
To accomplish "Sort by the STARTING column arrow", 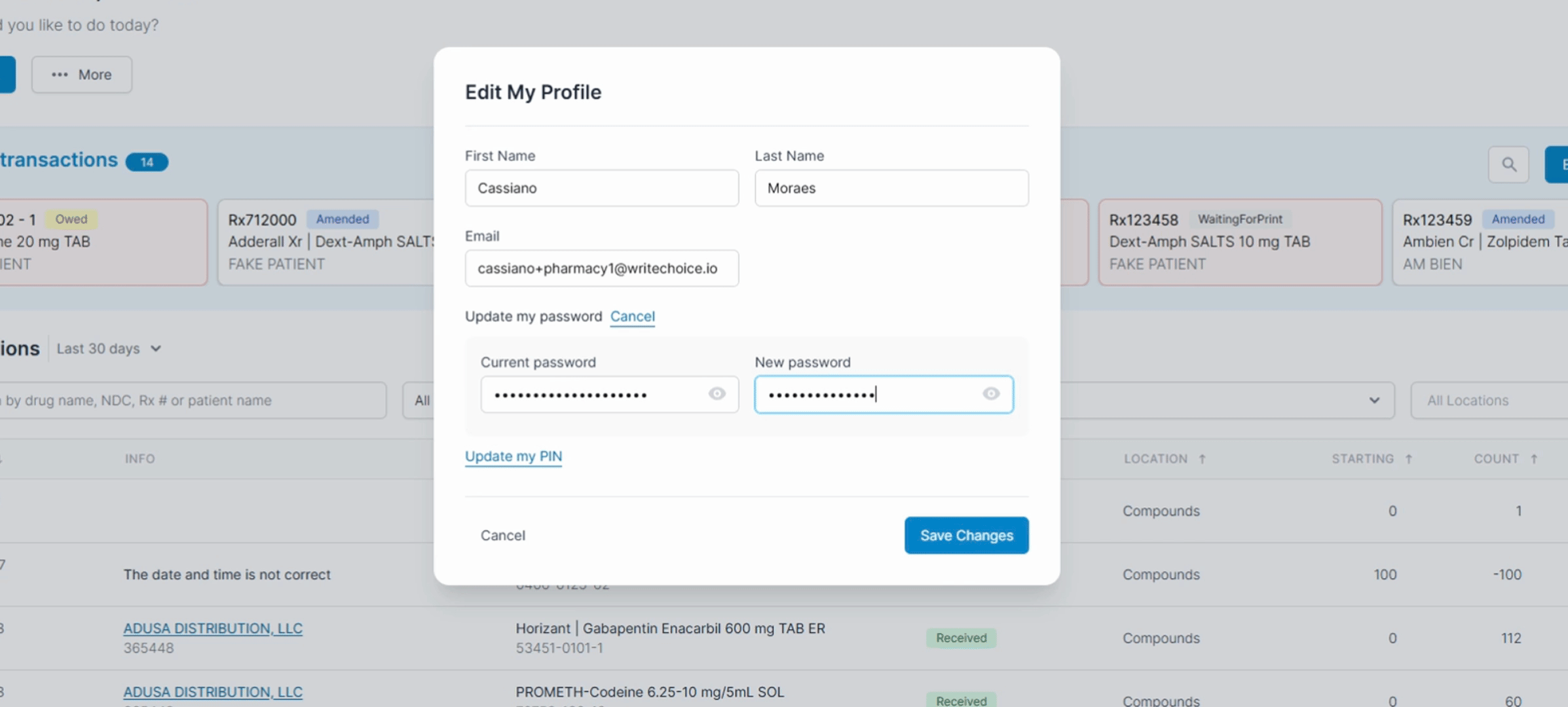I will point(1409,459).
